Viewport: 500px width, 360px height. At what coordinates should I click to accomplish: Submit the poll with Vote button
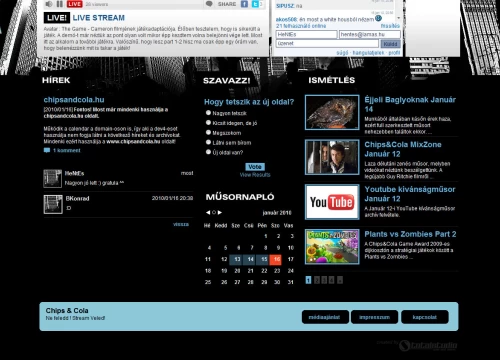[x=255, y=167]
